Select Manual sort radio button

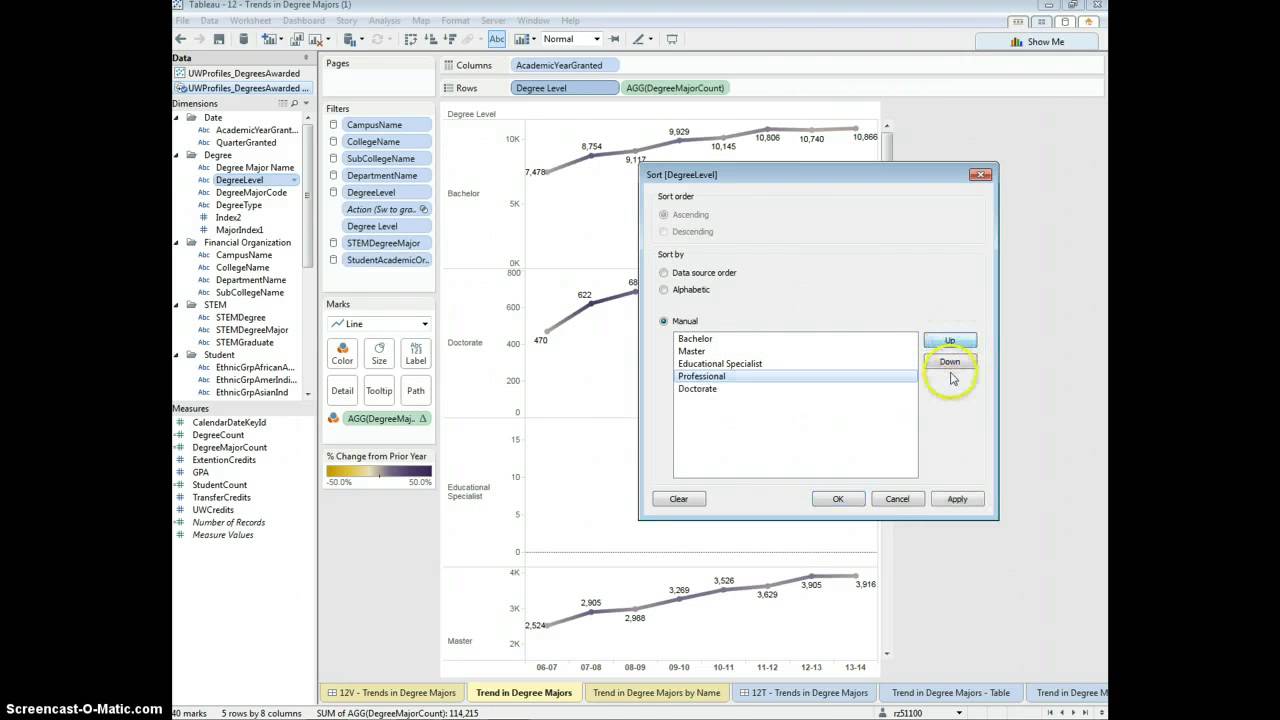click(663, 321)
